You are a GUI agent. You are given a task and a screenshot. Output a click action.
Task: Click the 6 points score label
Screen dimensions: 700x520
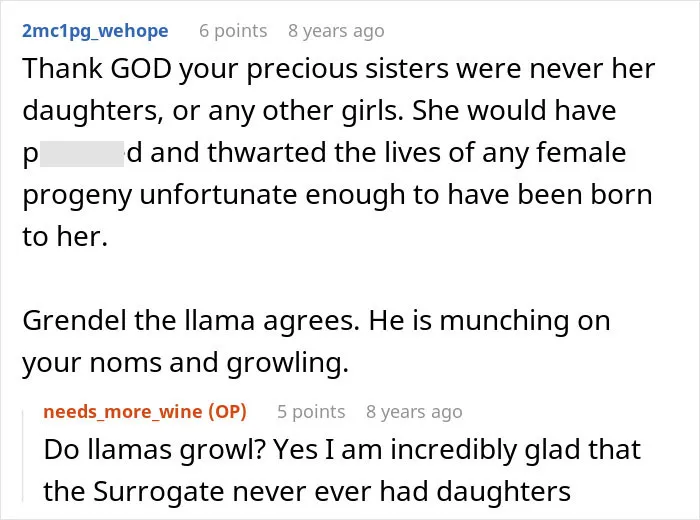[233, 31]
